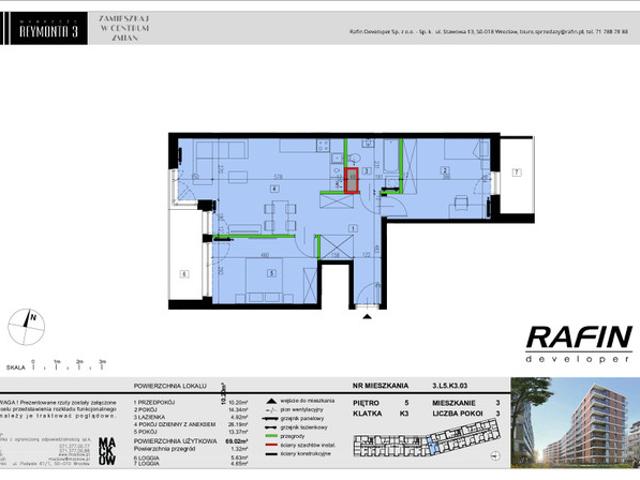640x480 pixels.
Task: Click the toilet symbol in the bathroom
Action: pyautogui.click(x=353, y=157)
